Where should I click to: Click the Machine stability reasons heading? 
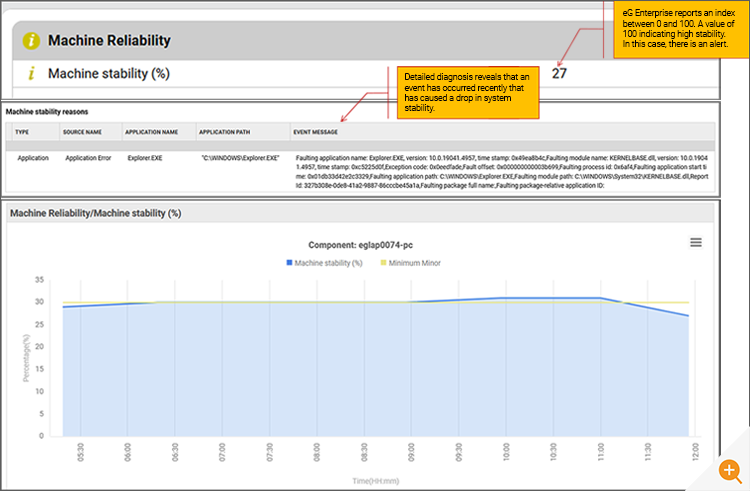click(x=47, y=112)
